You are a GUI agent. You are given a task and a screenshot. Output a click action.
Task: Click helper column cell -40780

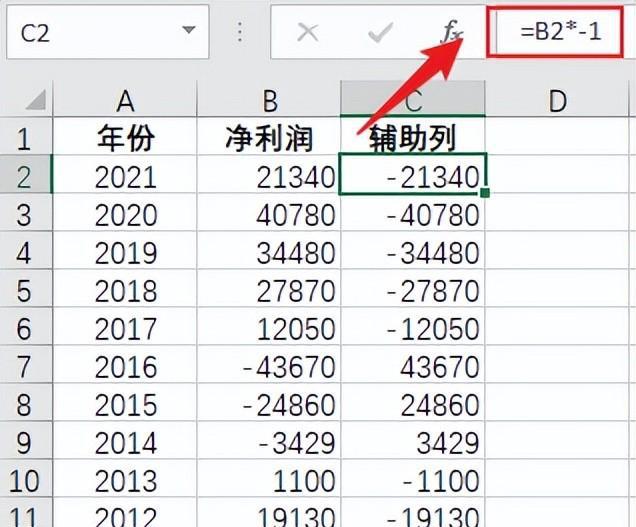pos(413,212)
